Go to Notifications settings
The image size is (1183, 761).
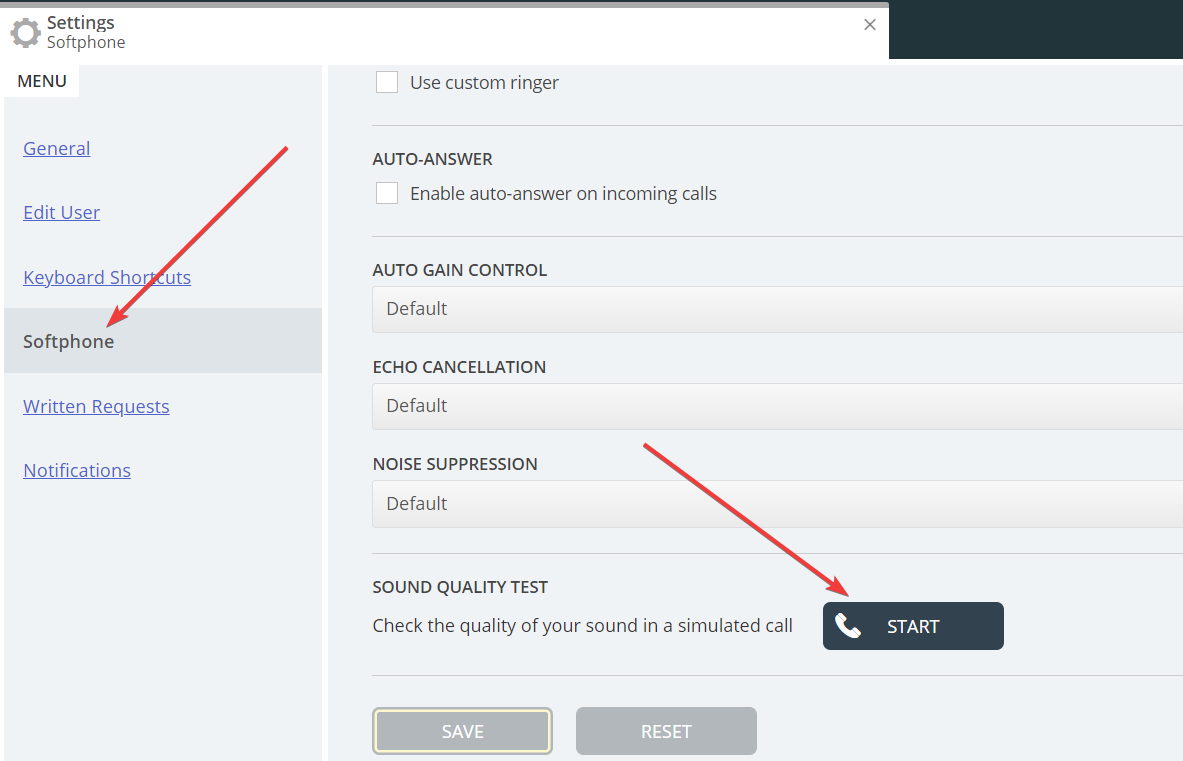point(77,470)
